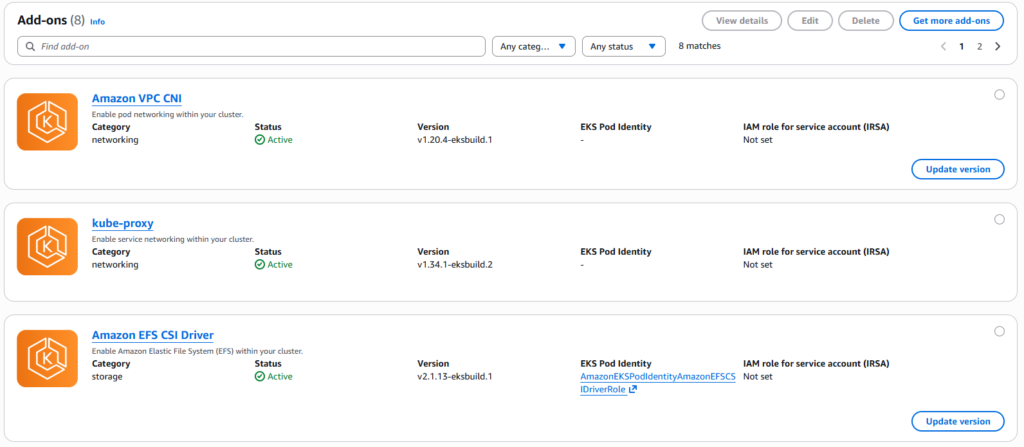
Task: Switch to page 2 of add-ons
Action: [x=979, y=46]
